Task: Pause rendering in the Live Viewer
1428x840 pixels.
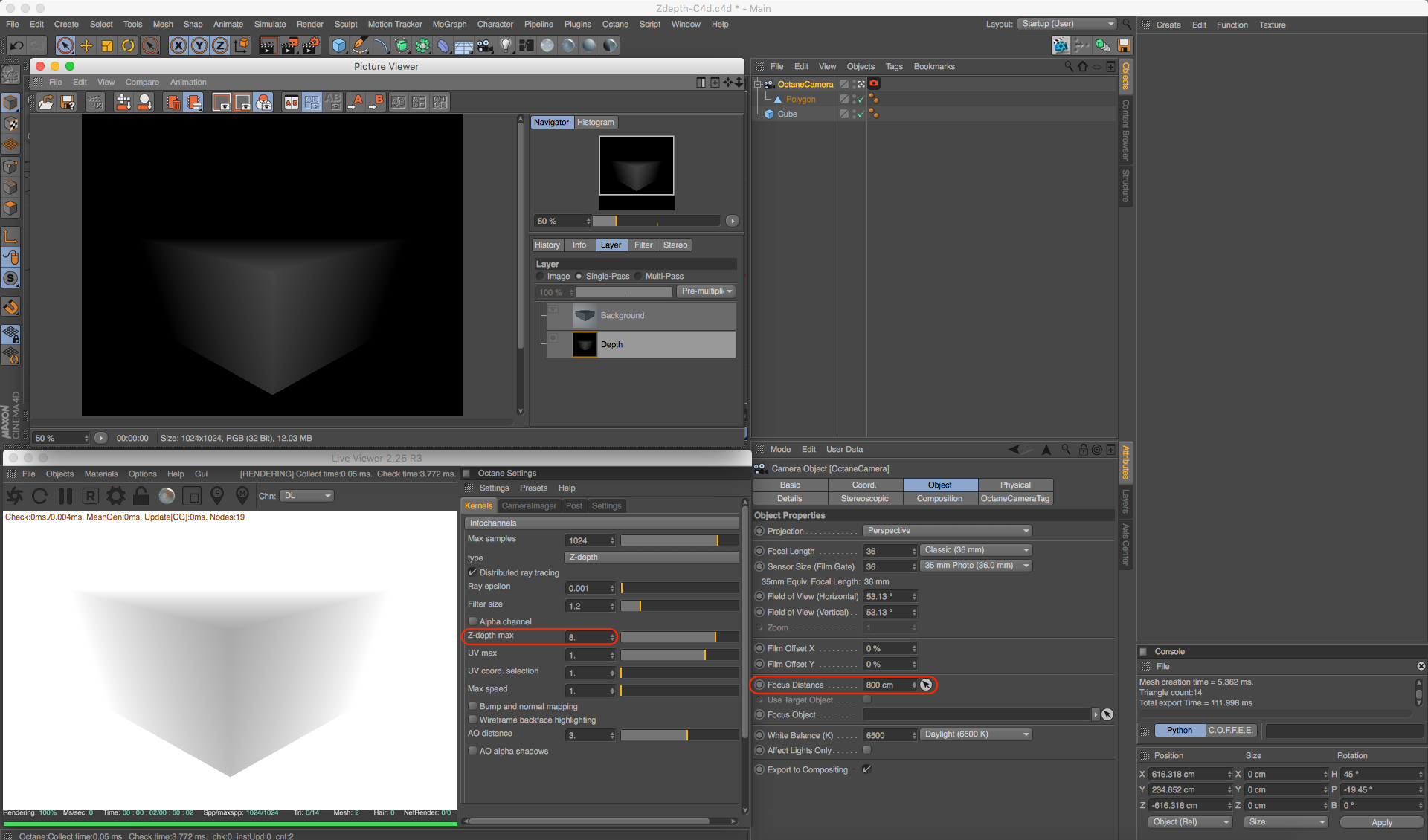Action: pyautogui.click(x=65, y=496)
